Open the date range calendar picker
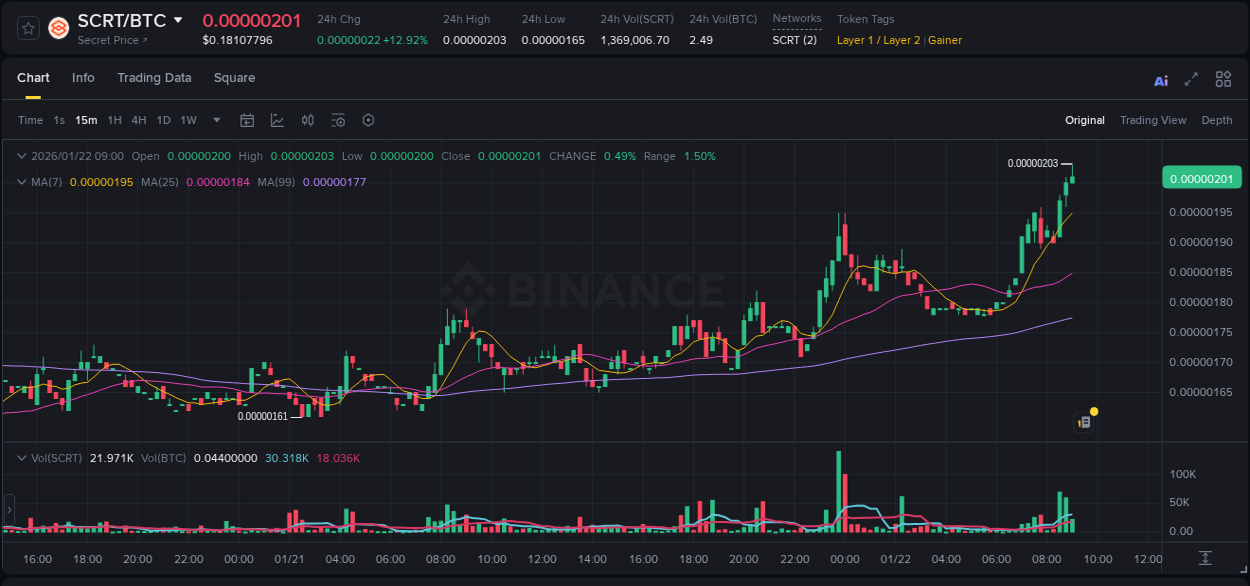Viewport: 1250px width, 586px height. 247,120
